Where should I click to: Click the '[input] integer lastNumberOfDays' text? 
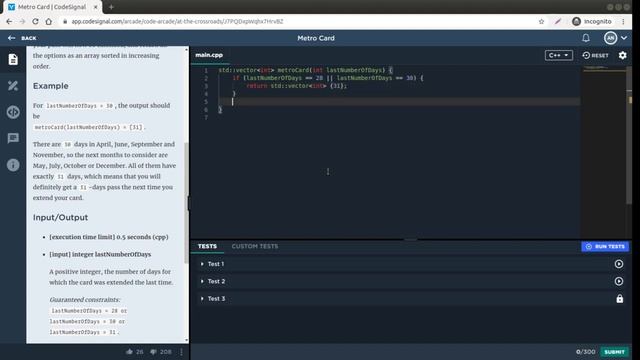[100, 254]
